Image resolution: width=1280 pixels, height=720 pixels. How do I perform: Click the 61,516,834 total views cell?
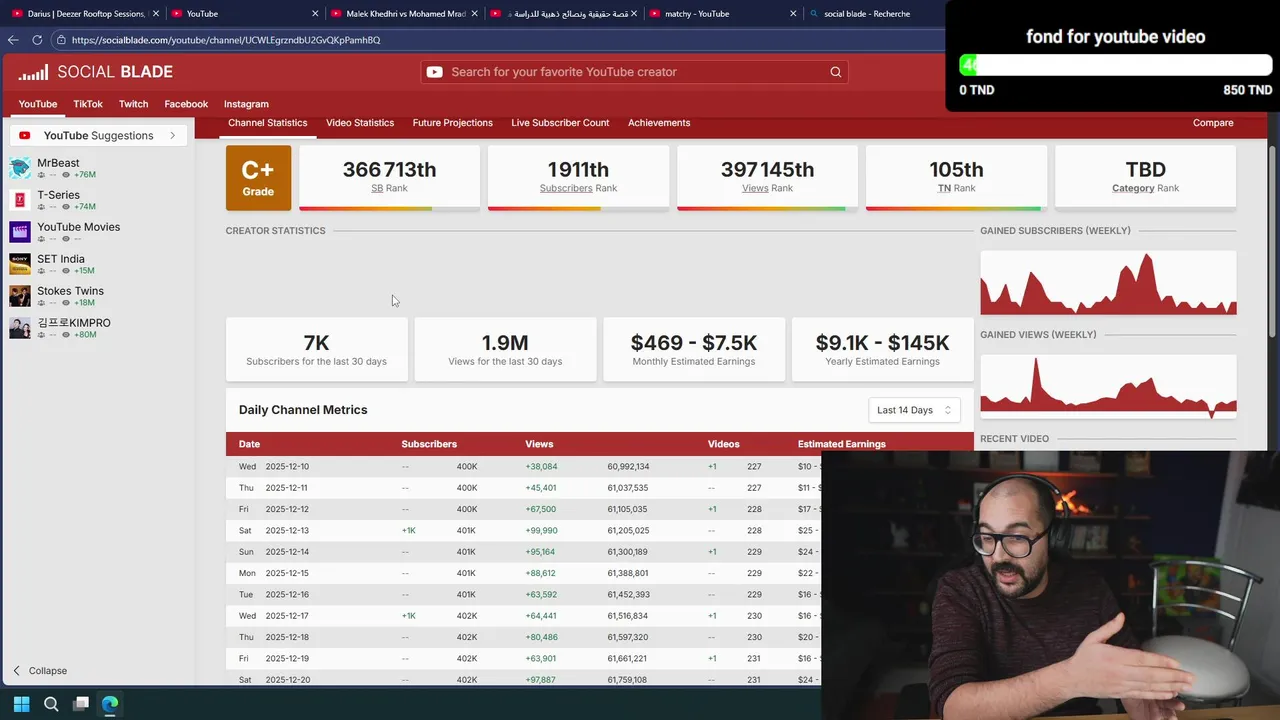pyautogui.click(x=628, y=616)
